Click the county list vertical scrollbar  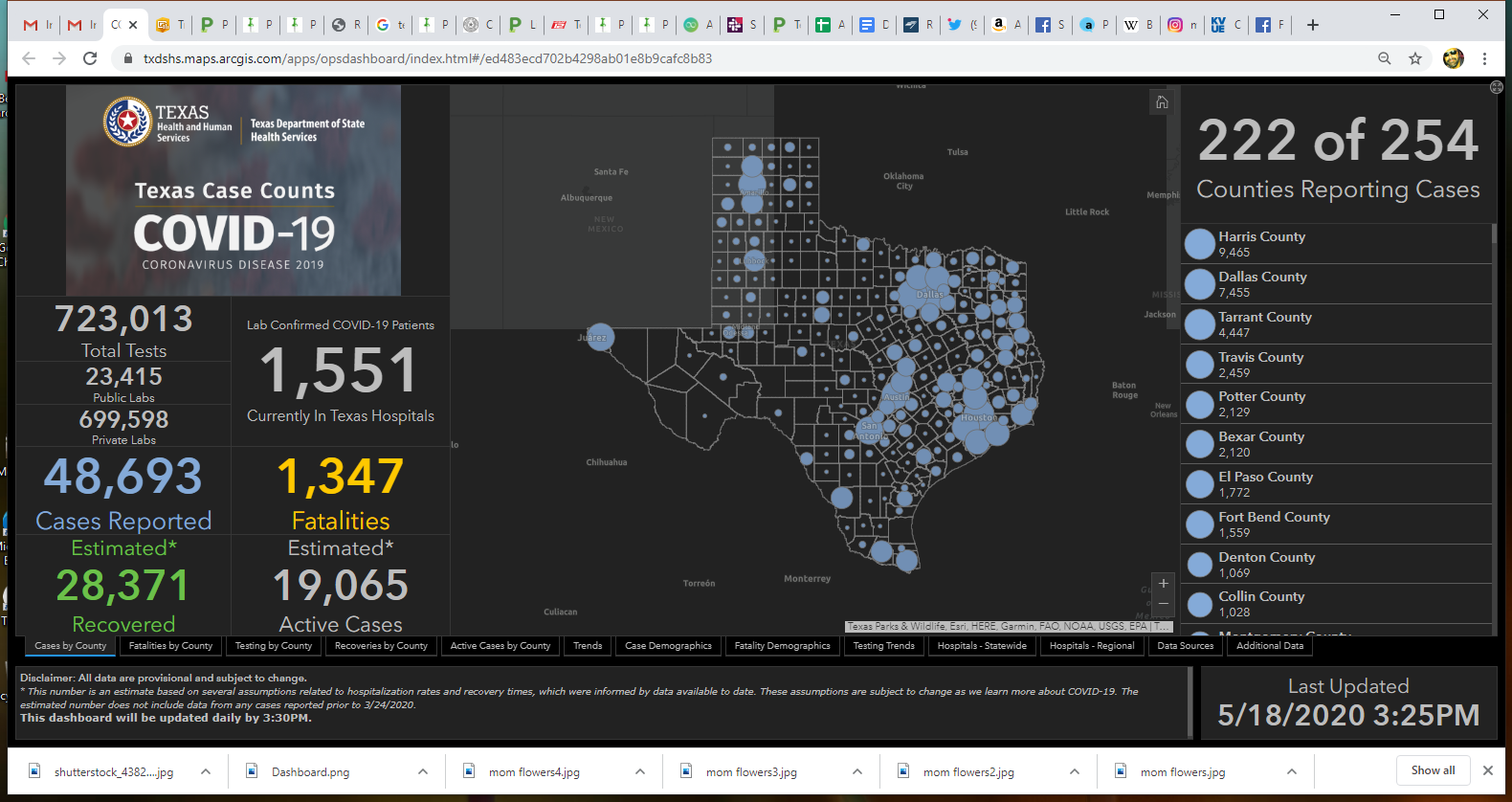(x=1494, y=235)
